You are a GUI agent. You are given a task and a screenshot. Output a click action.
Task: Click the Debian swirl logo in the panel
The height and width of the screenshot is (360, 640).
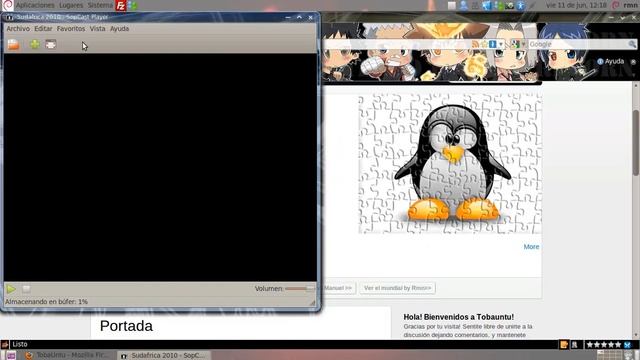[x=7, y=5]
